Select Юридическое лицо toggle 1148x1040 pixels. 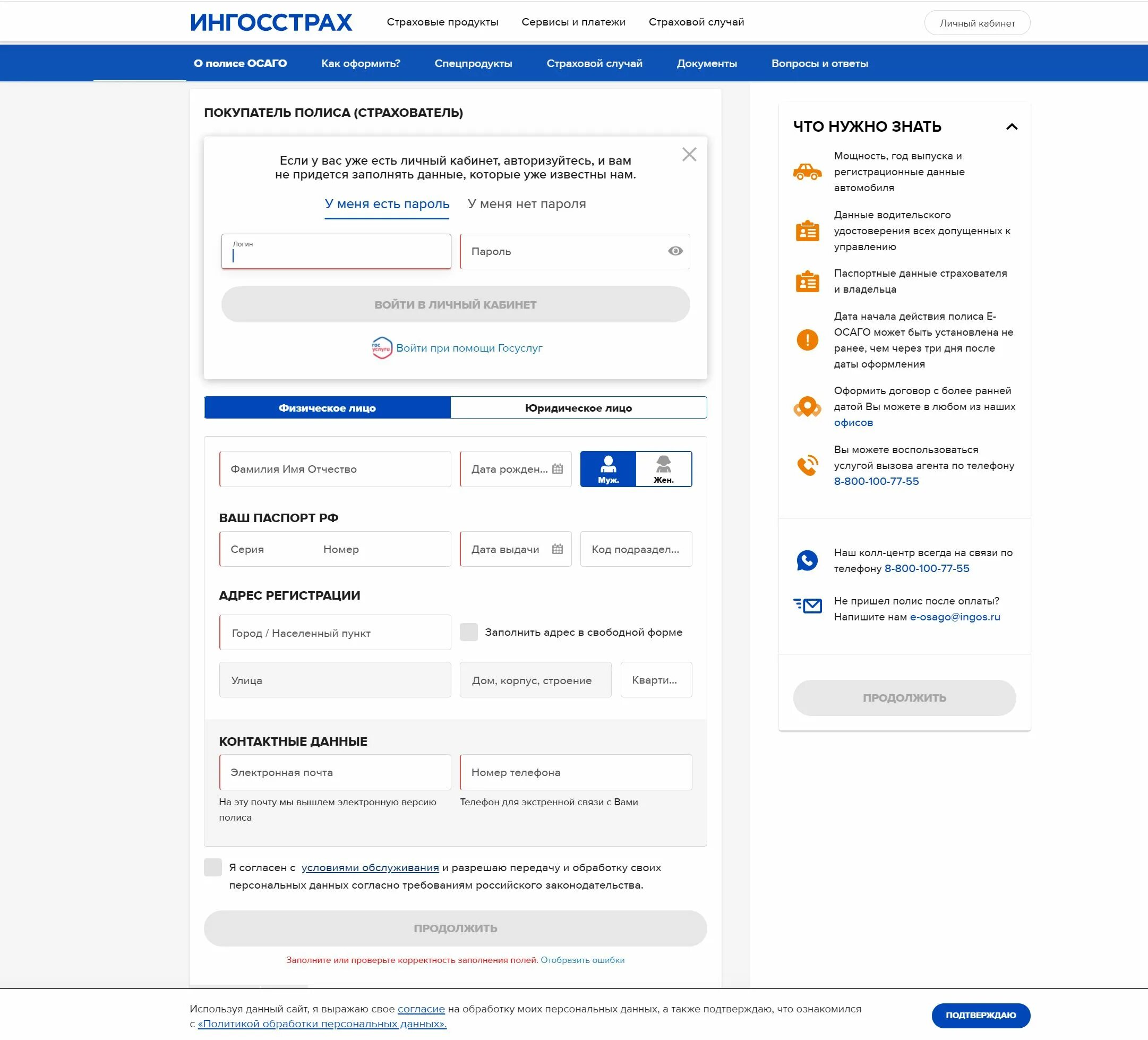(x=579, y=407)
